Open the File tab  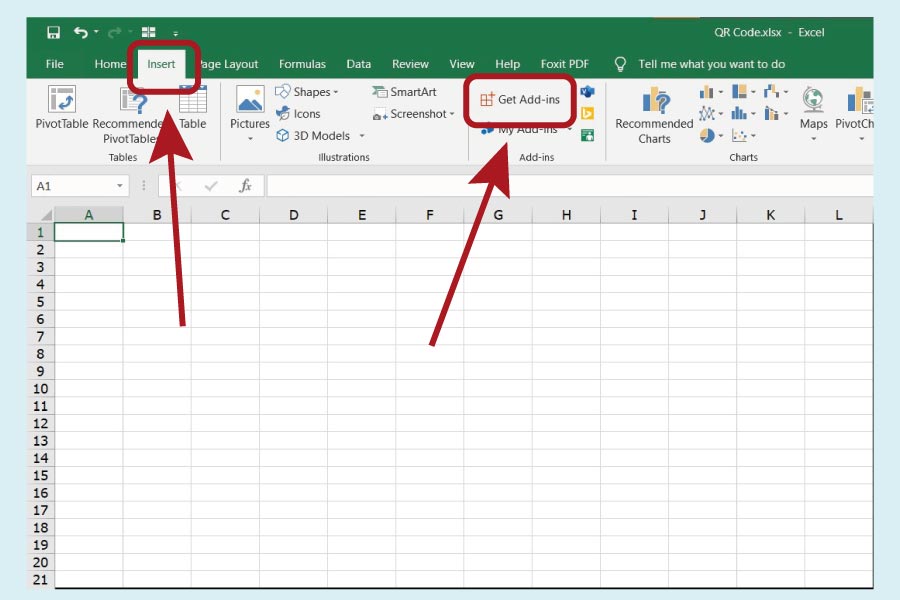(x=55, y=64)
